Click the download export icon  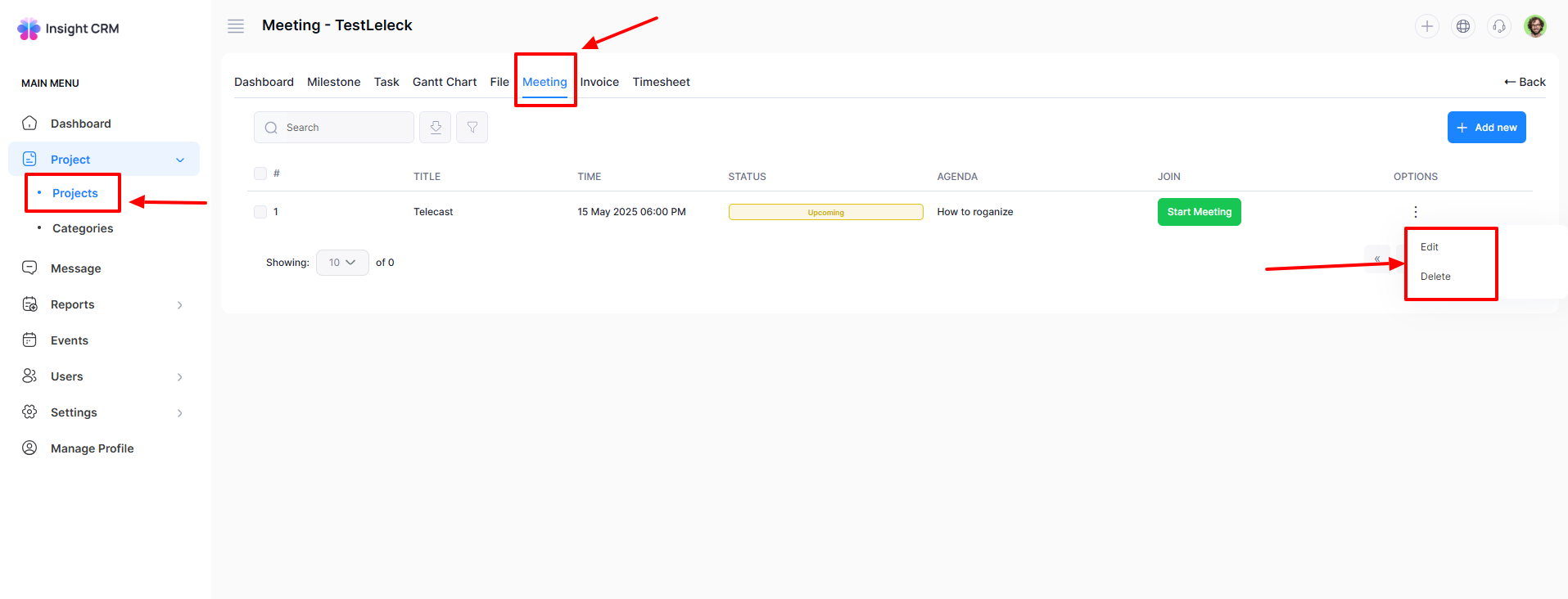(x=435, y=128)
